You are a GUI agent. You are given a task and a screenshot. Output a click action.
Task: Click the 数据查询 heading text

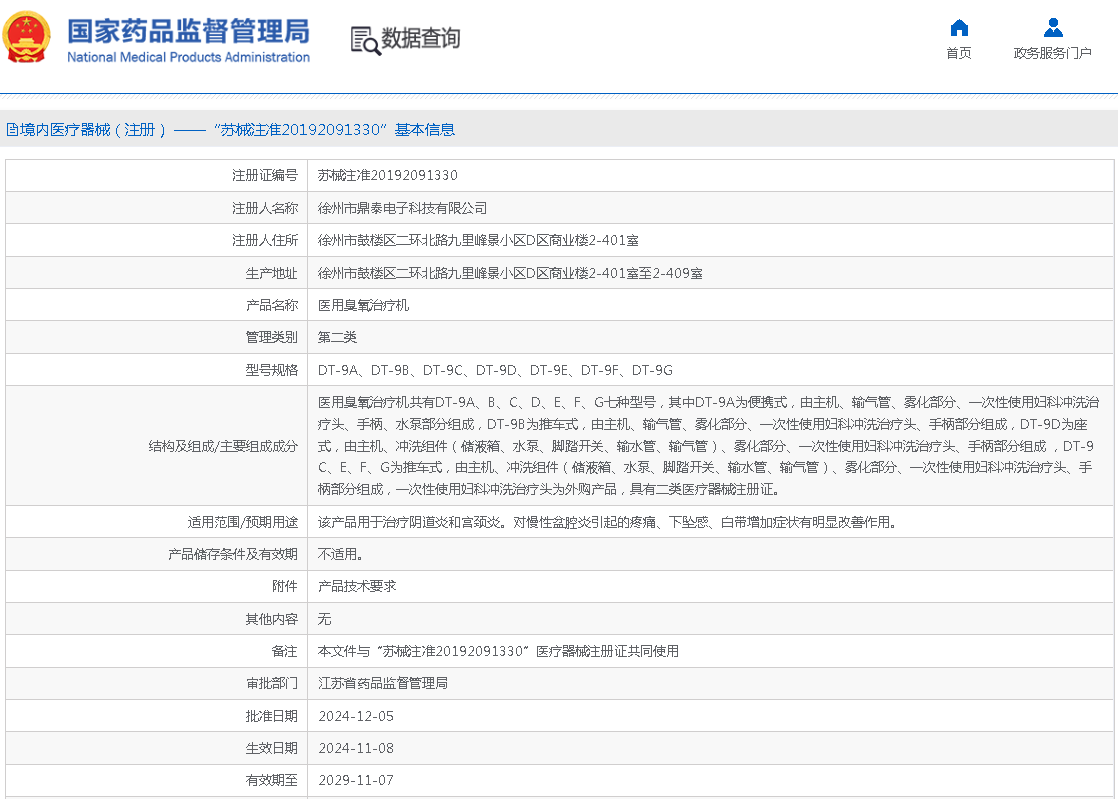pyautogui.click(x=421, y=39)
